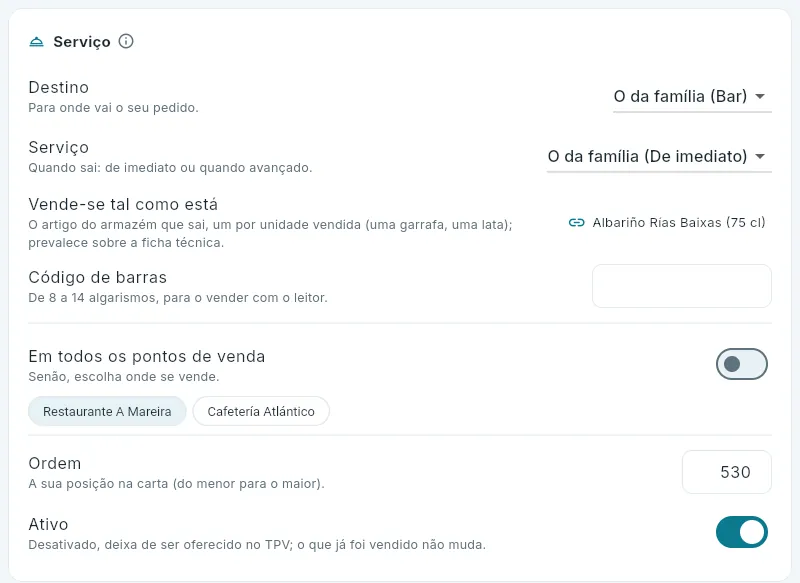This screenshot has width=800, height=583.
Task: Click the Ordem label
Action: (x=55, y=463)
